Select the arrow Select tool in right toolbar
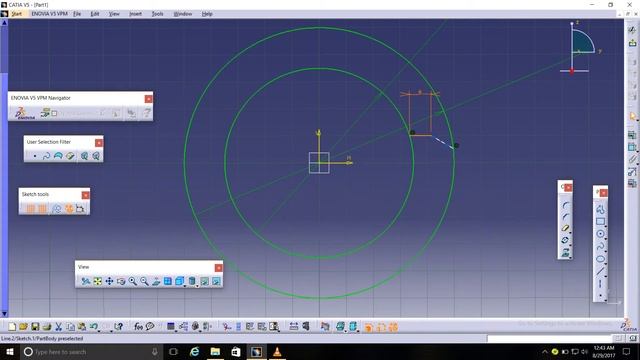 click(x=632, y=116)
